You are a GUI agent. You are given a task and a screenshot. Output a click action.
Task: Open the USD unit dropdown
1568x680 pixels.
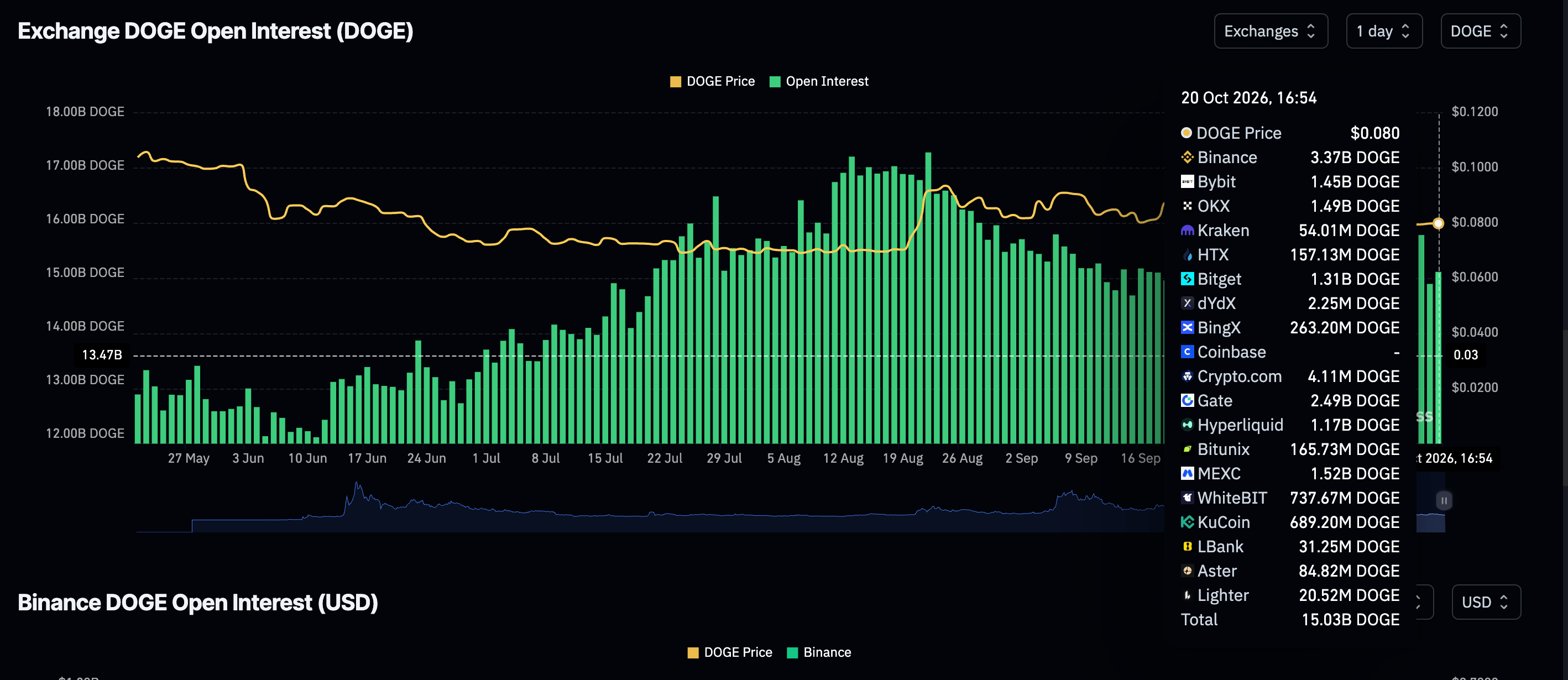point(1485,602)
